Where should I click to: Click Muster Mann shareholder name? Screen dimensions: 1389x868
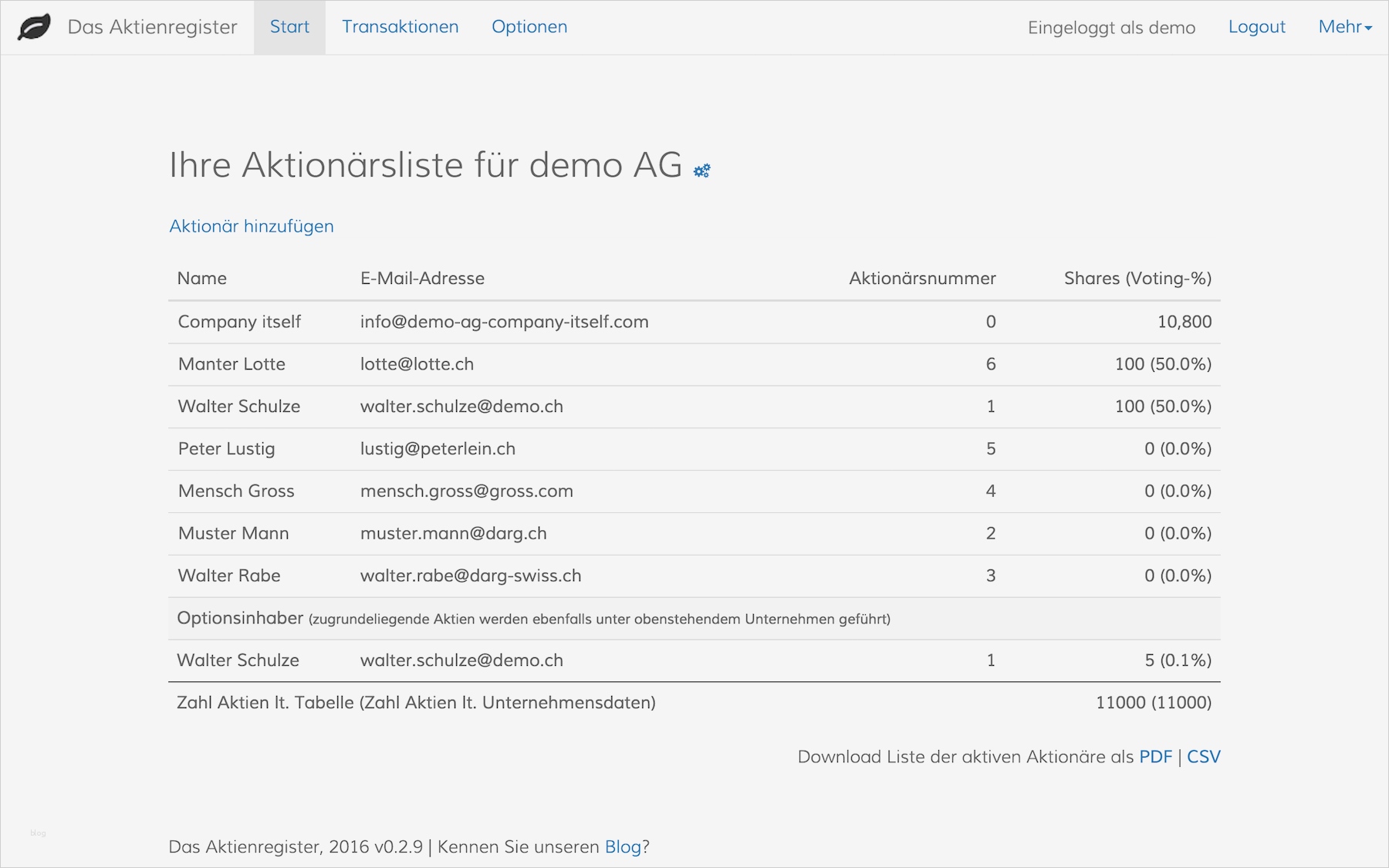pyautogui.click(x=233, y=534)
